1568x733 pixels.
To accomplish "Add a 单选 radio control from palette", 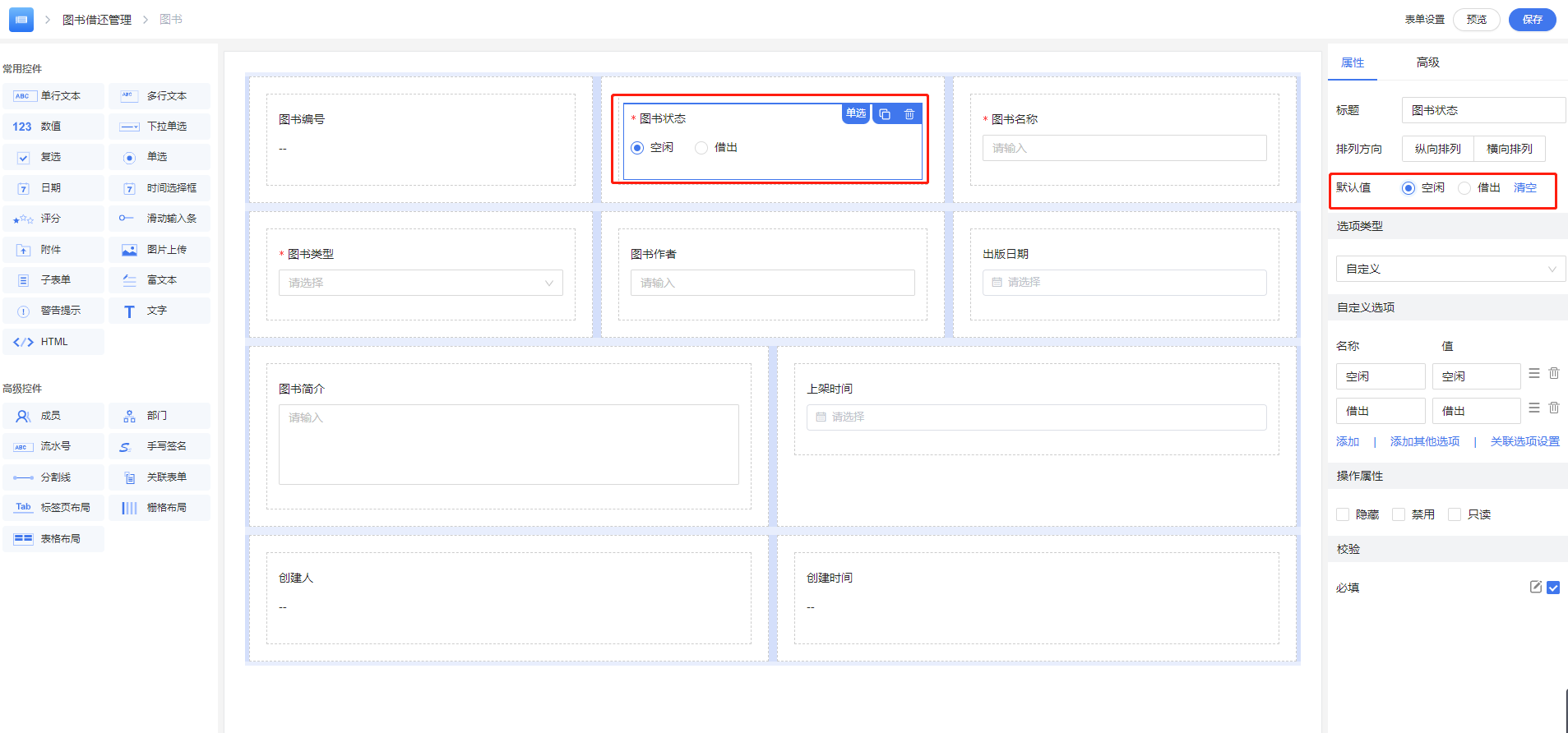I will 160,157.
